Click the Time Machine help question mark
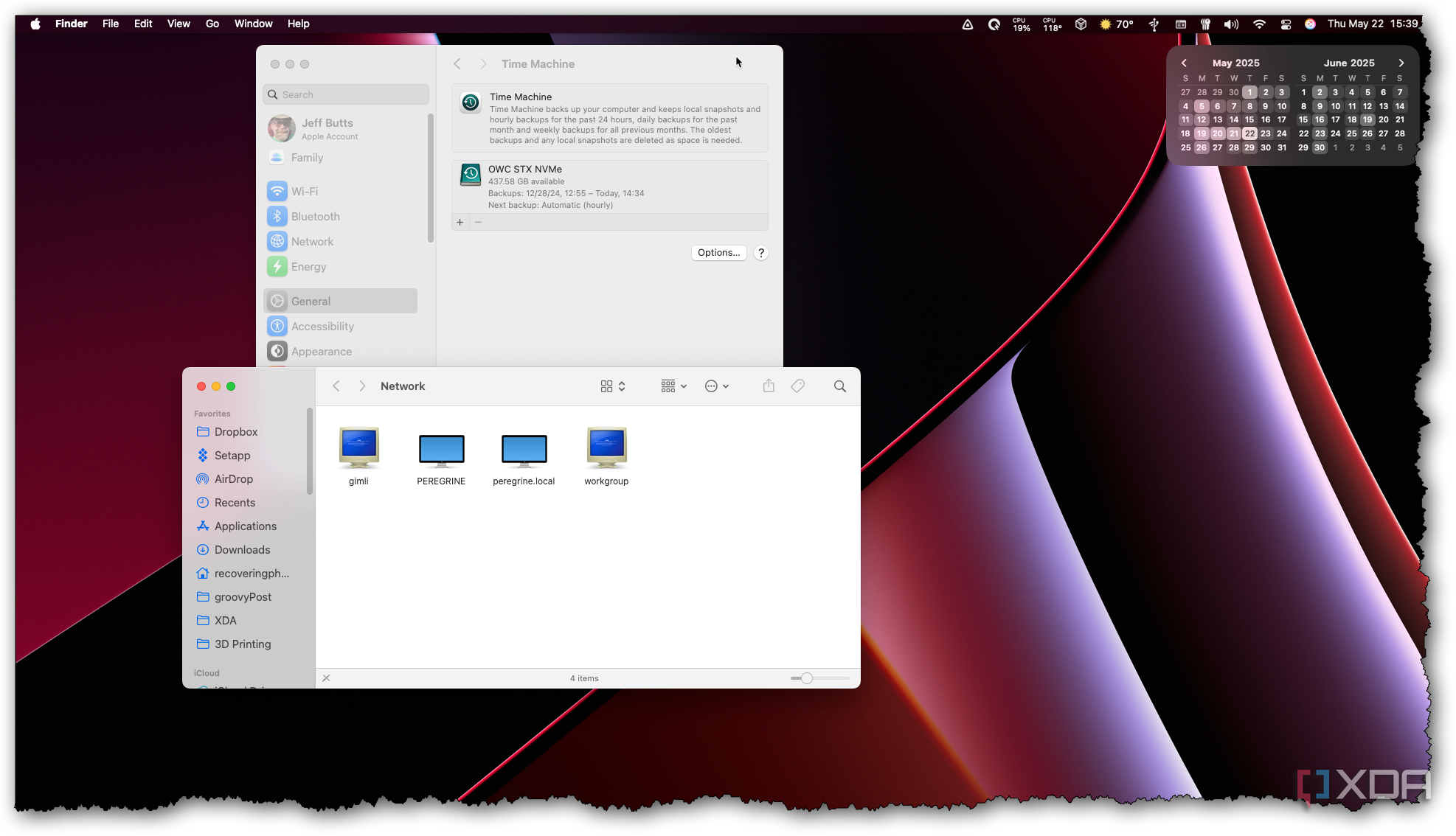1456x836 pixels. (761, 253)
